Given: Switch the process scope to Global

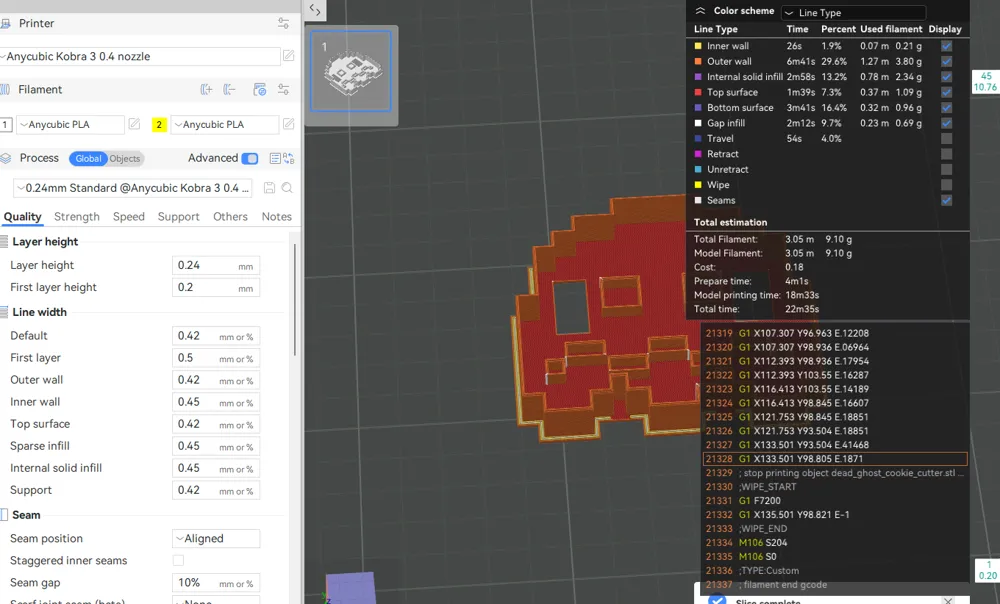Looking at the screenshot, I should [88, 159].
